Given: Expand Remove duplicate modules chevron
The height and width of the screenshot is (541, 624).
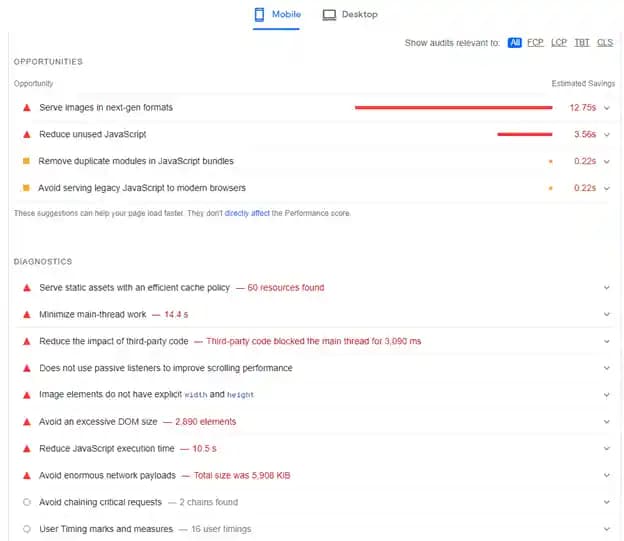Looking at the screenshot, I should point(606,162).
